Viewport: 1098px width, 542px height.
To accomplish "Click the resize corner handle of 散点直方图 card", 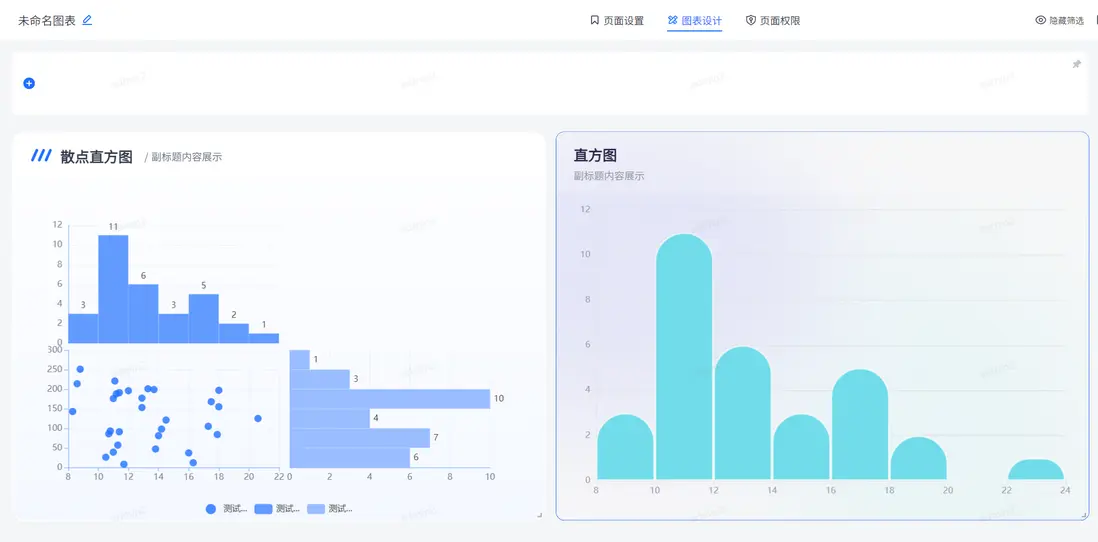I will pyautogui.click(x=539, y=515).
